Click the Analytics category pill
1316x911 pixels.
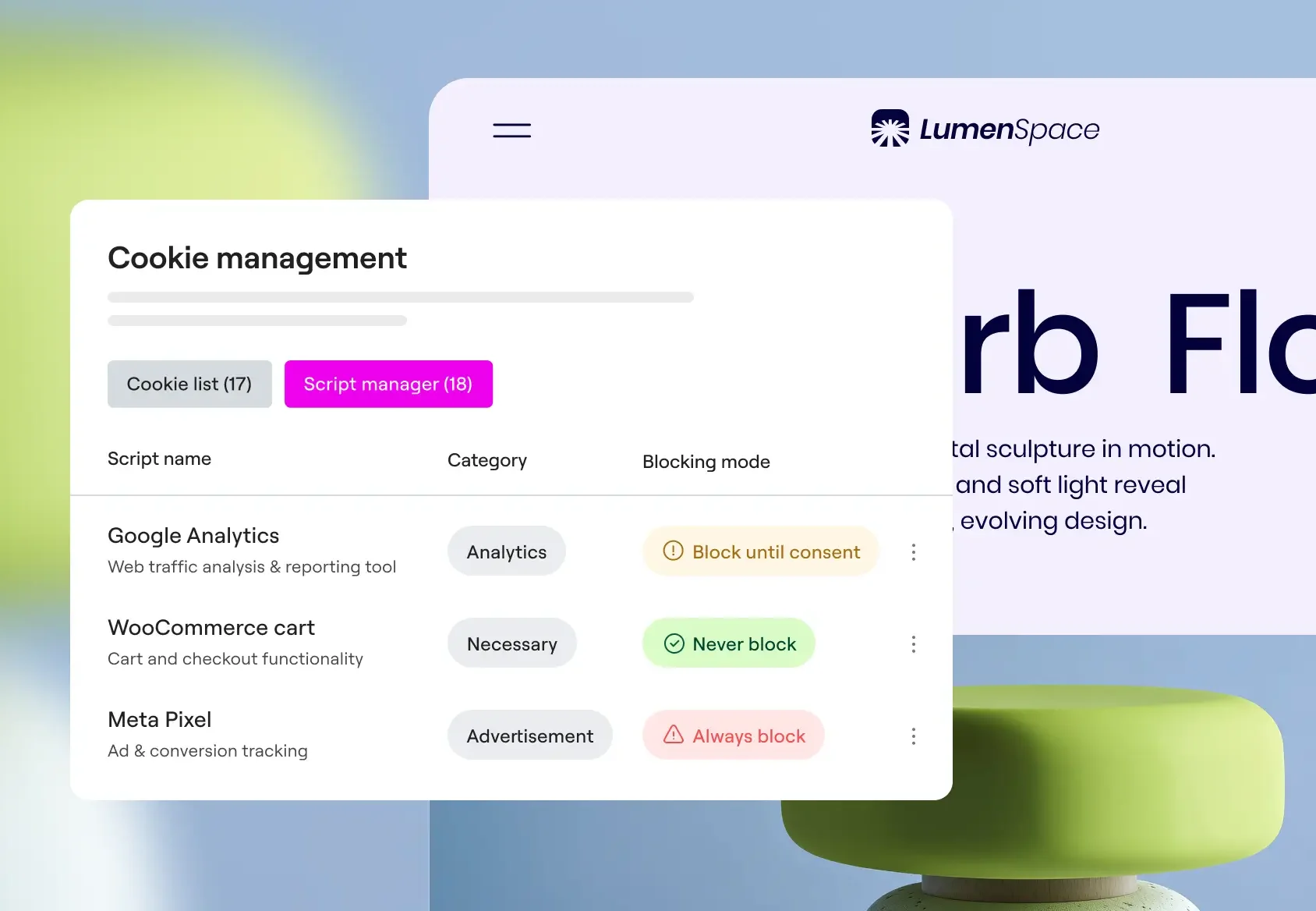[x=507, y=551]
